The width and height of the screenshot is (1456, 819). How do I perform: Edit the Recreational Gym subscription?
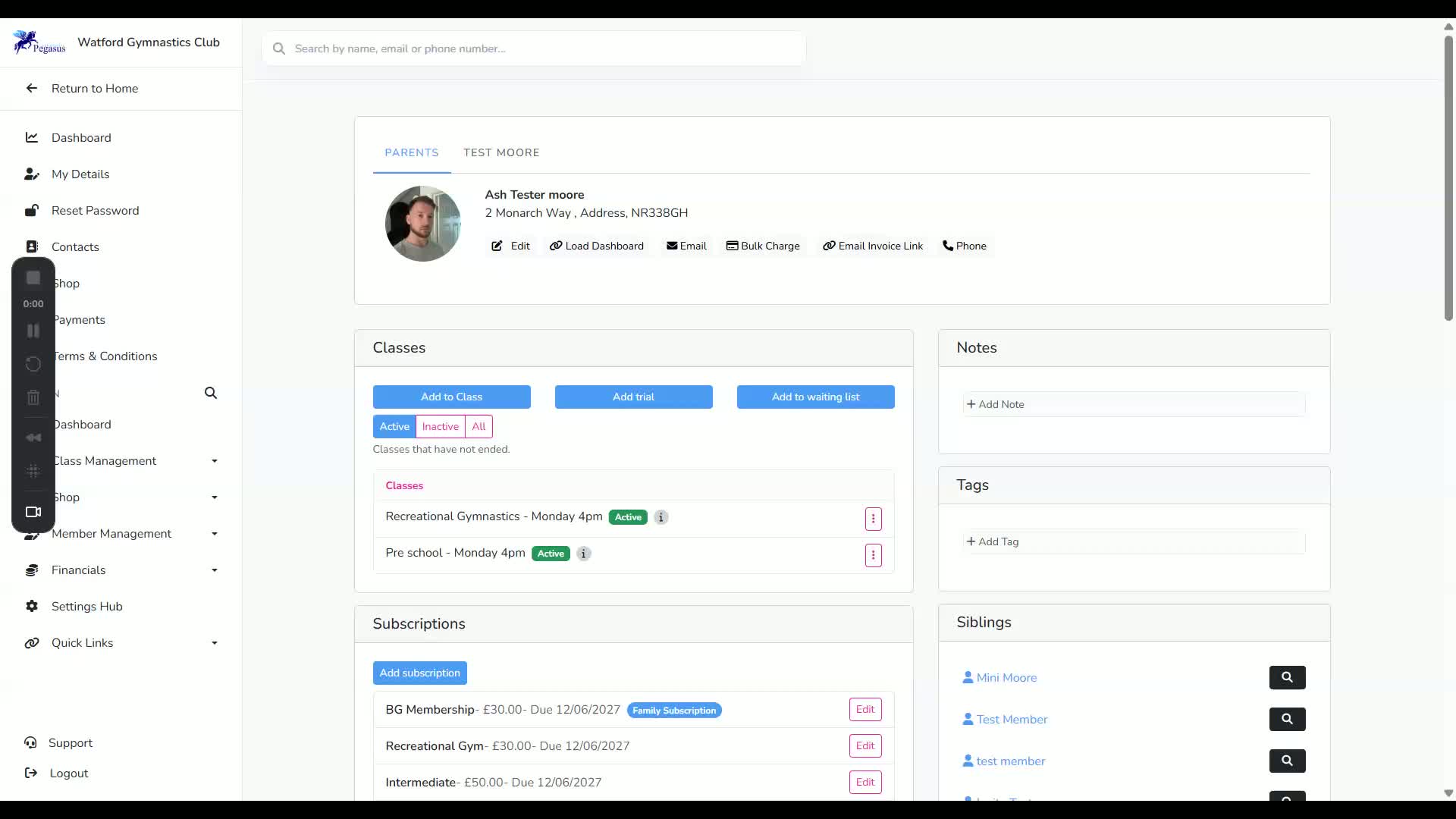865,745
